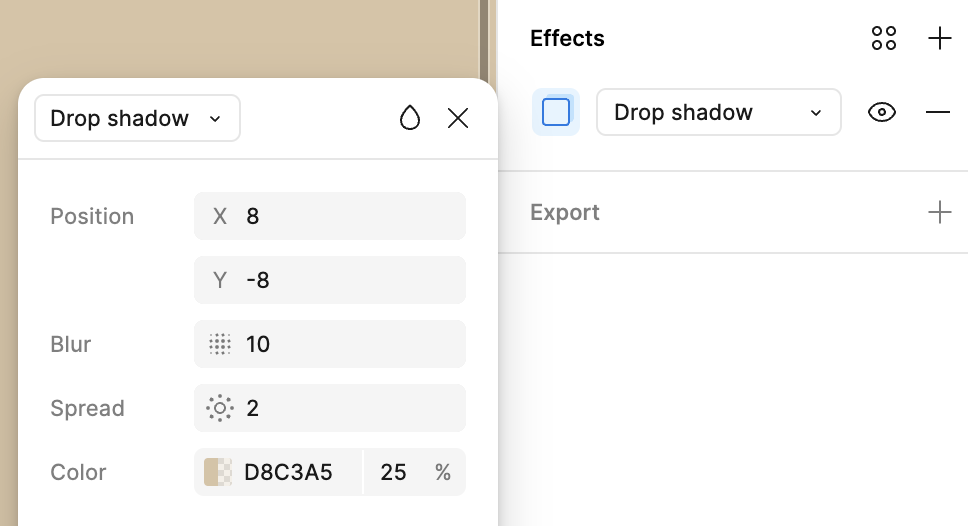Open Drop shadow type dropdown in Effects panel
The image size is (968, 526).
(719, 112)
